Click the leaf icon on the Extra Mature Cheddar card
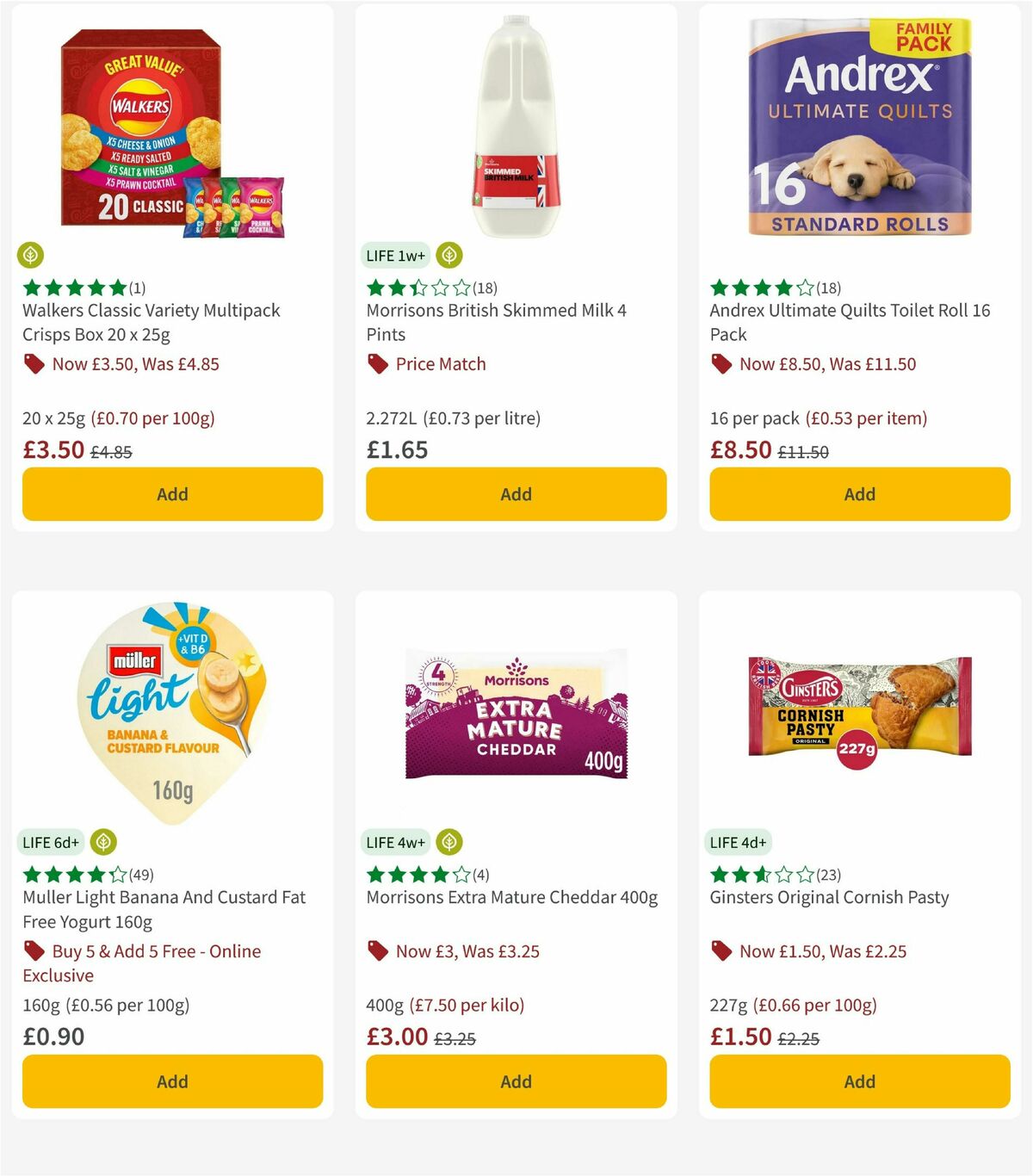Image resolution: width=1033 pixels, height=1176 pixels. click(x=448, y=842)
